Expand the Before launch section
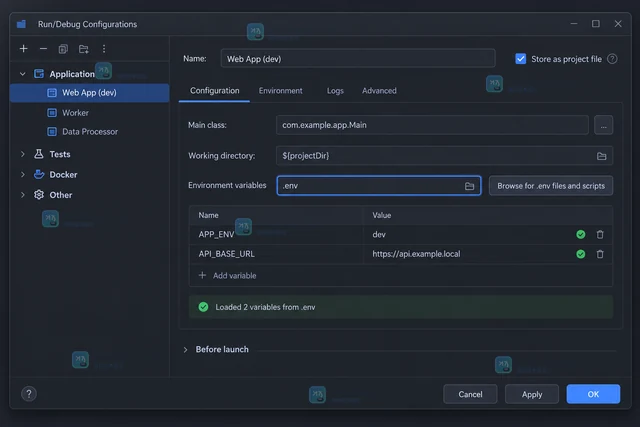This screenshot has width=640, height=427. pos(185,349)
